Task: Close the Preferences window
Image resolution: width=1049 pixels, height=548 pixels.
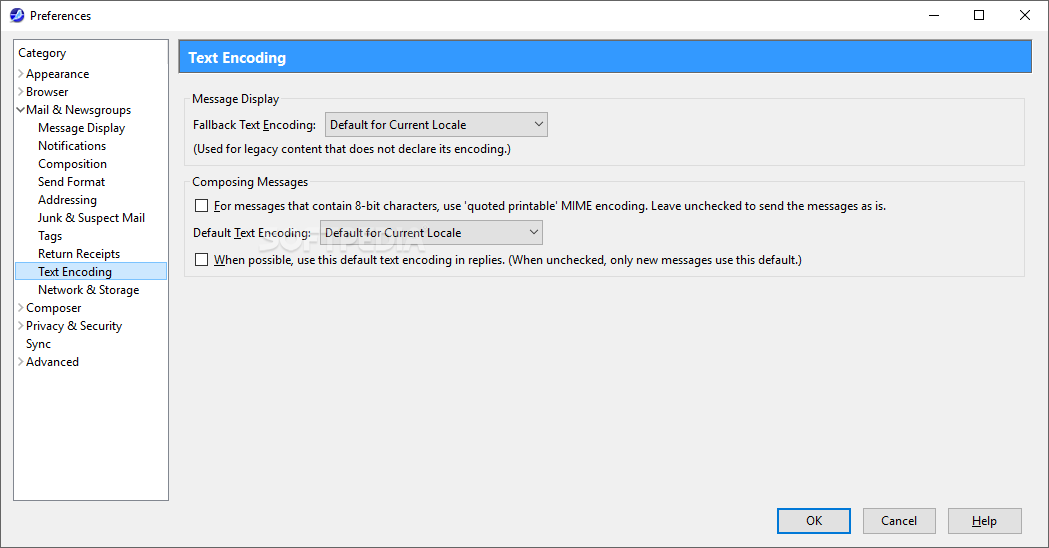Action: click(x=1024, y=15)
